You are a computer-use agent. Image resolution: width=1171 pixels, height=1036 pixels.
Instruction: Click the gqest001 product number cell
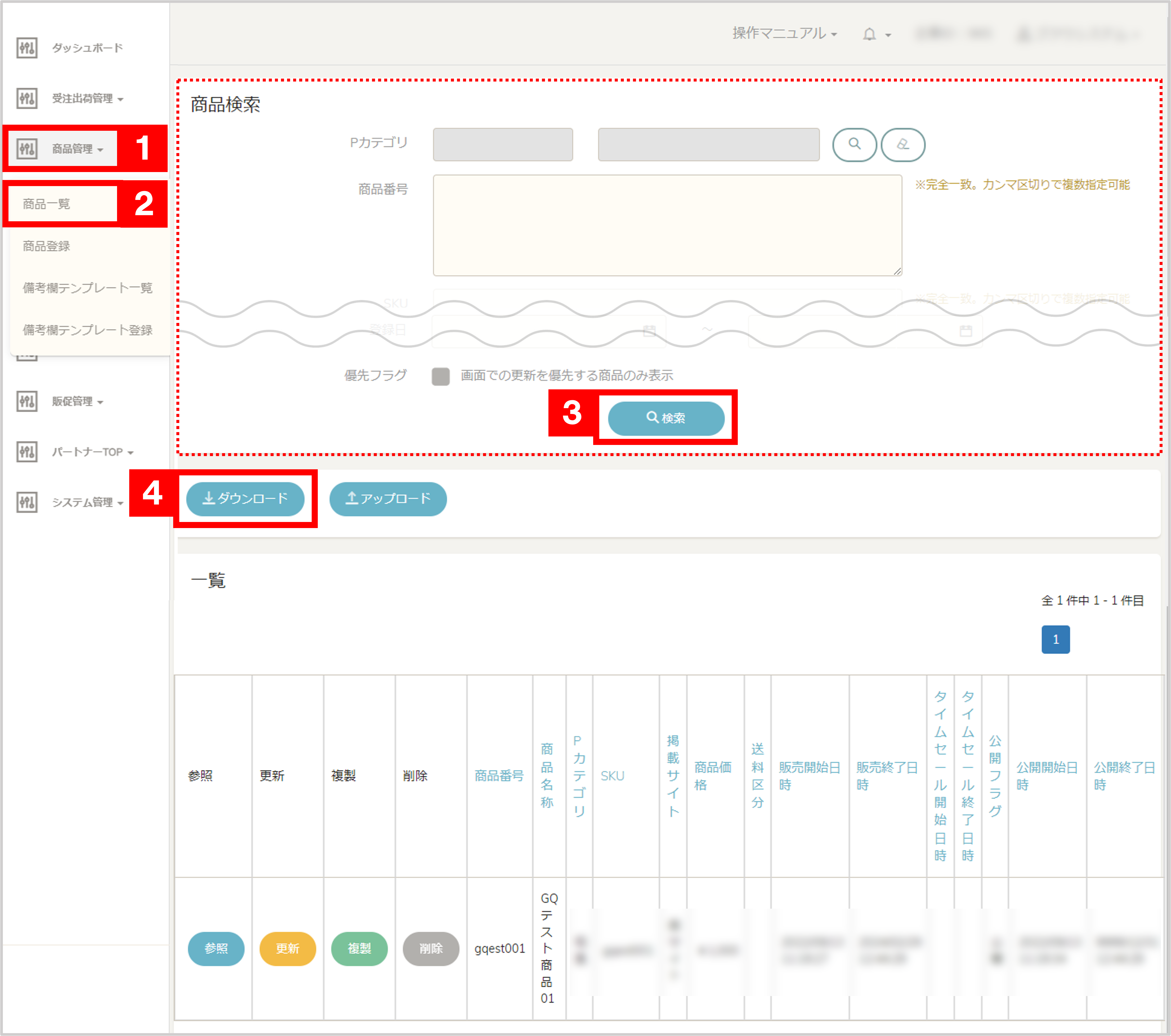499,948
